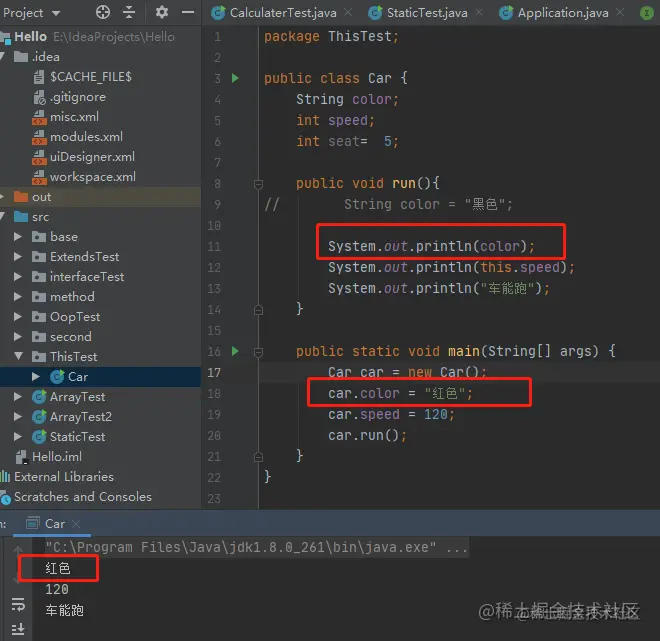Select workspace.xml file
660x641 pixels.
tap(93, 177)
